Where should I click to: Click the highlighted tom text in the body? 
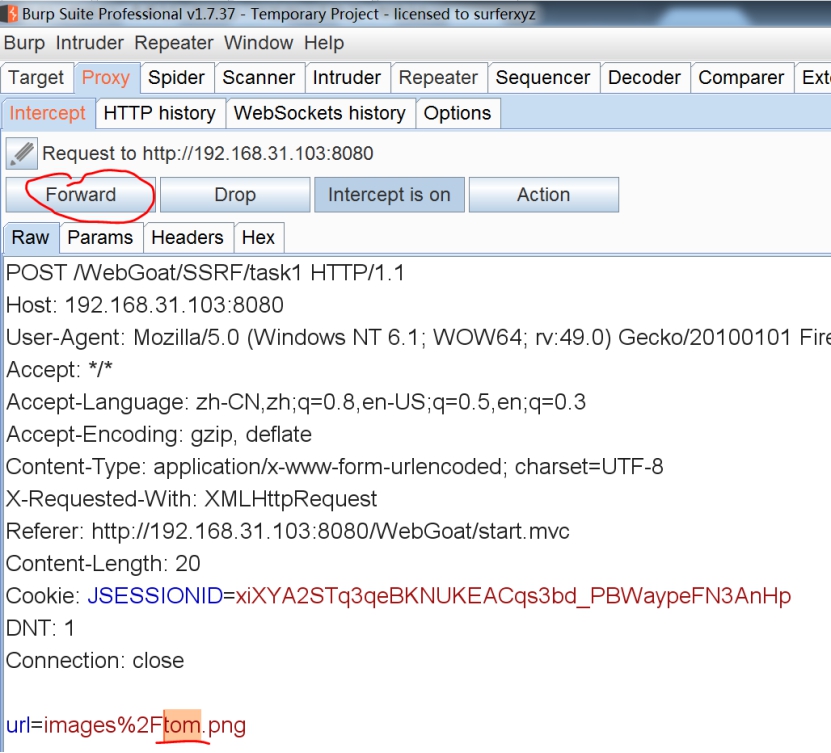[x=182, y=726]
